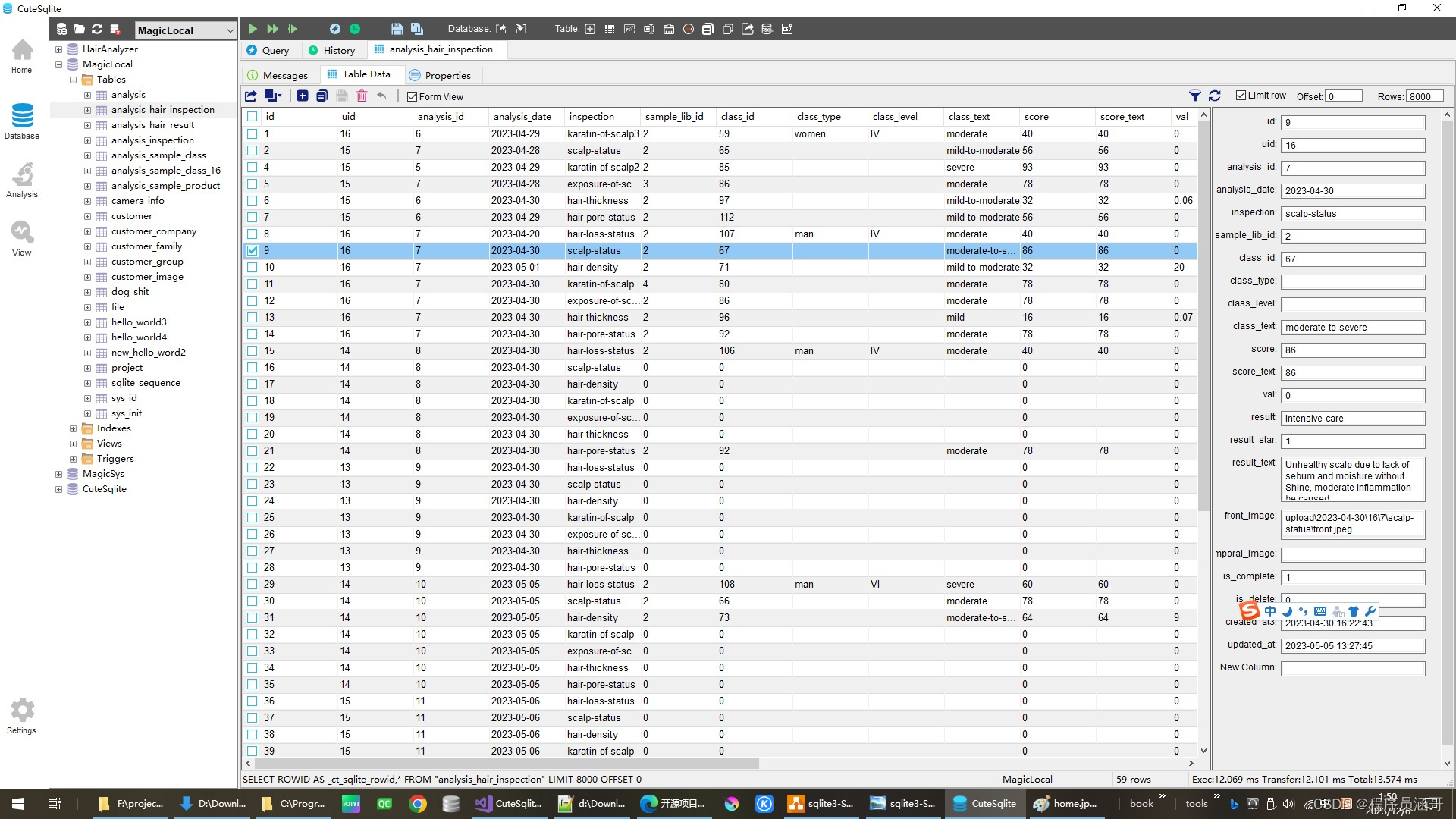Click the export Table to CSV icon
1456x819 pixels.
pos(787,29)
